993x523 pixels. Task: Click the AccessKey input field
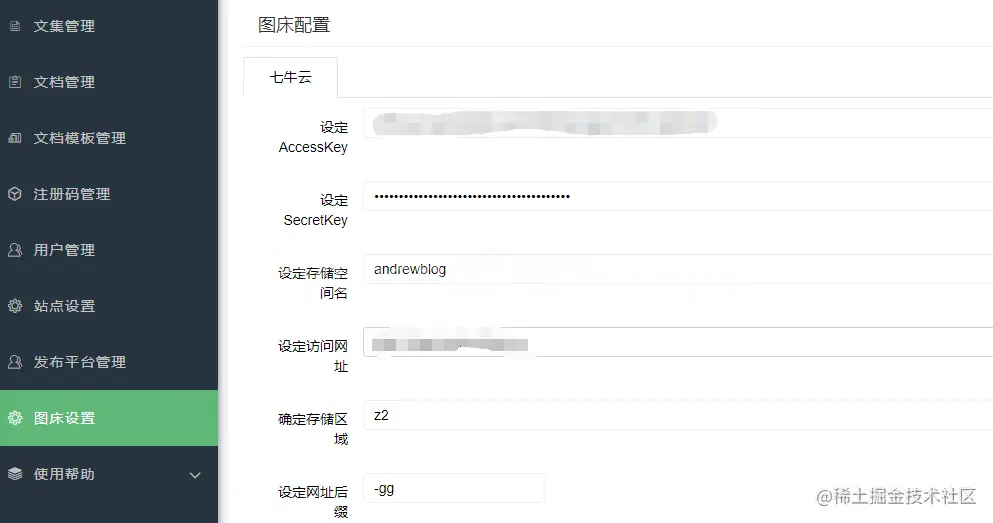678,123
